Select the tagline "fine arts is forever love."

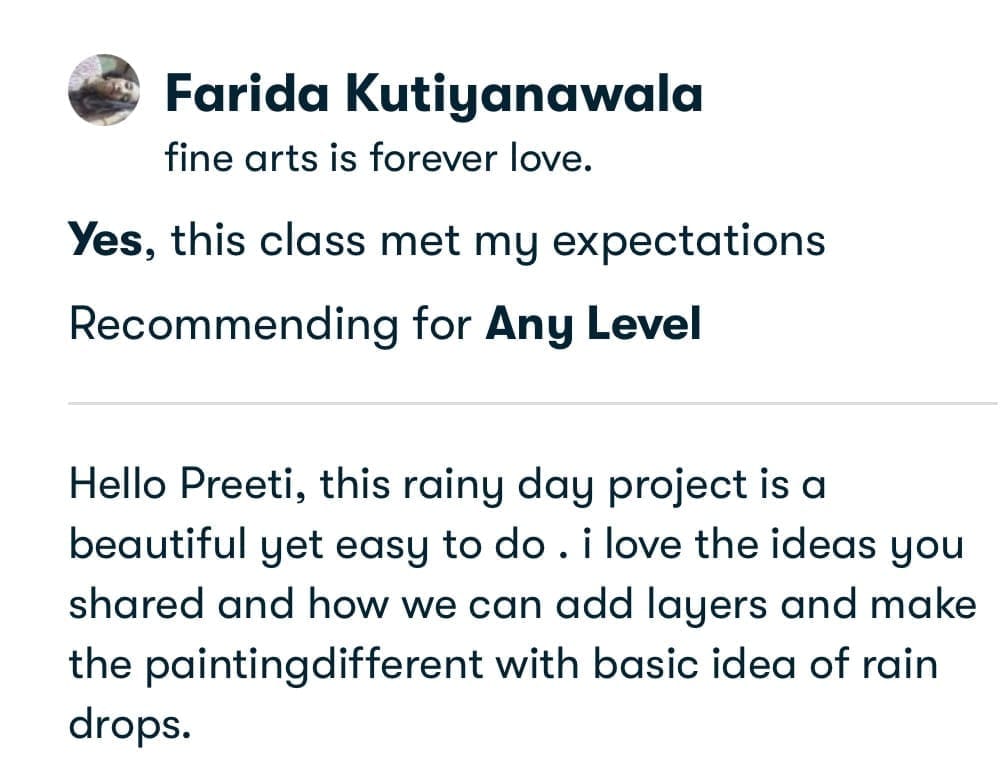pos(379,159)
